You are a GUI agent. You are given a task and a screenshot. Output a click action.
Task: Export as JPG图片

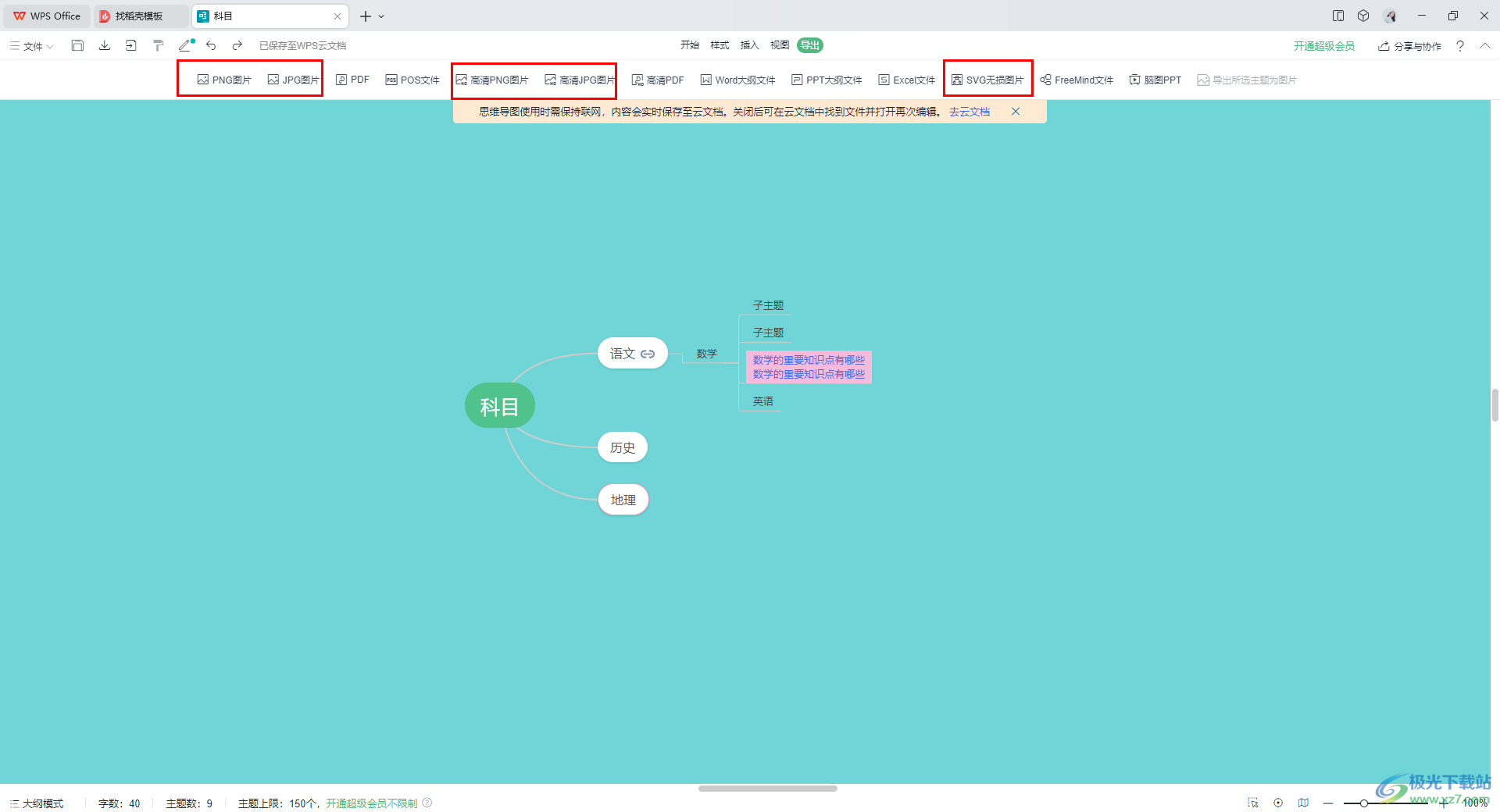[x=294, y=80]
